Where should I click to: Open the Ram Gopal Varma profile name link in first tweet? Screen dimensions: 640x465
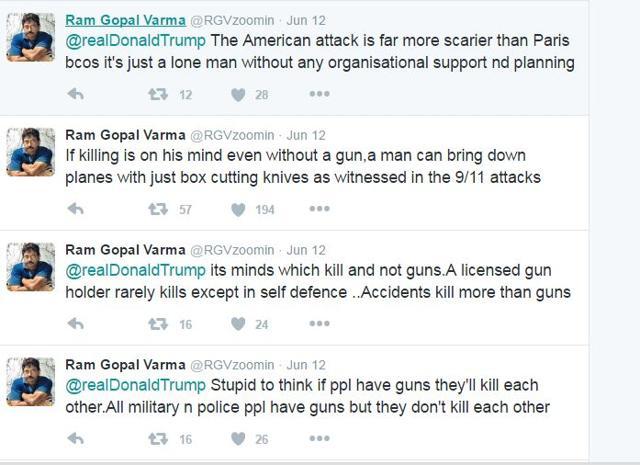pyautogui.click(x=125, y=20)
